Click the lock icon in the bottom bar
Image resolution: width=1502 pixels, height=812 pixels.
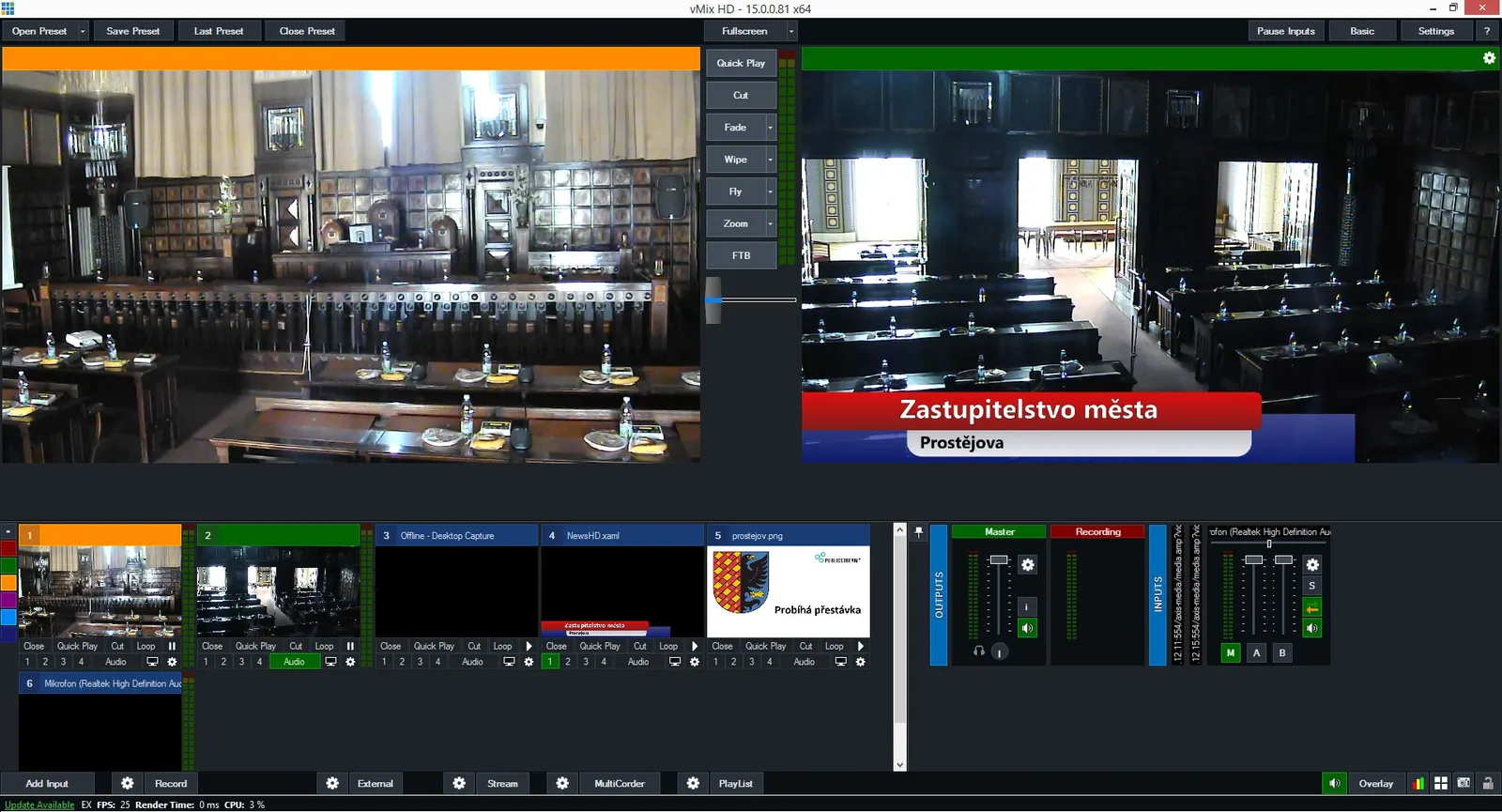pyautogui.click(x=1488, y=783)
